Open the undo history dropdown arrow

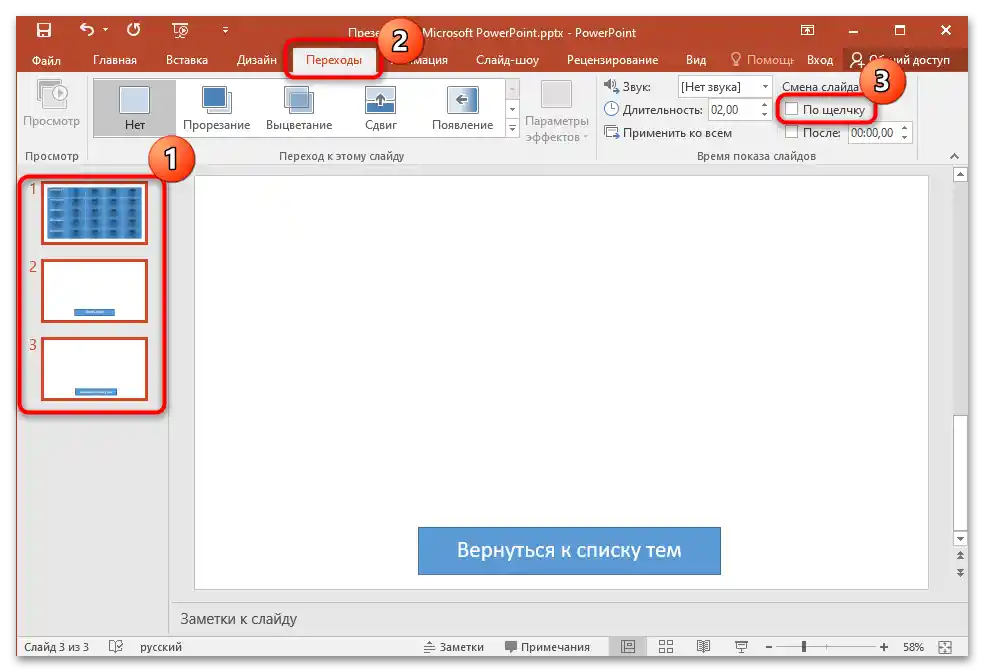click(x=105, y=29)
